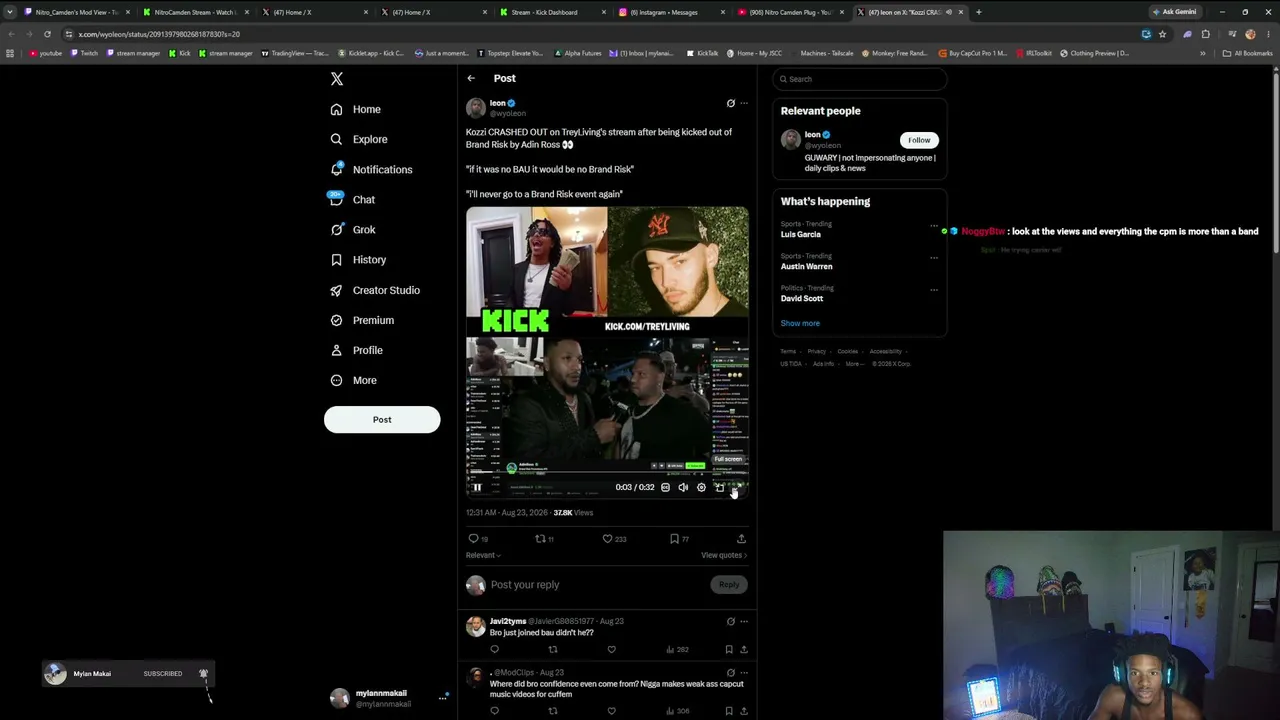Open more options for David Scott trend
Image resolution: width=1280 pixels, height=720 pixels.
934,289
